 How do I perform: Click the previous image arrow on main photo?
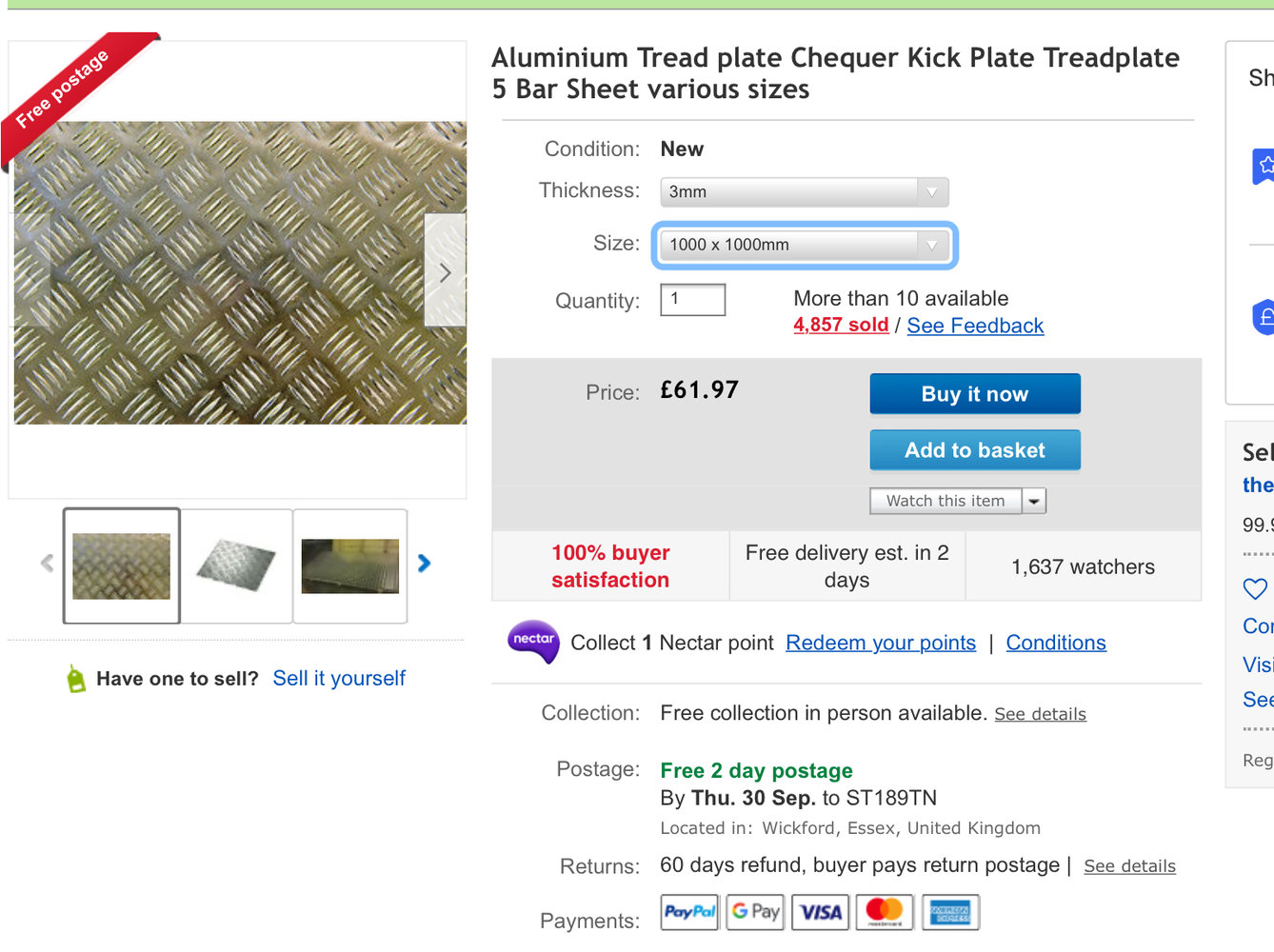(31, 272)
